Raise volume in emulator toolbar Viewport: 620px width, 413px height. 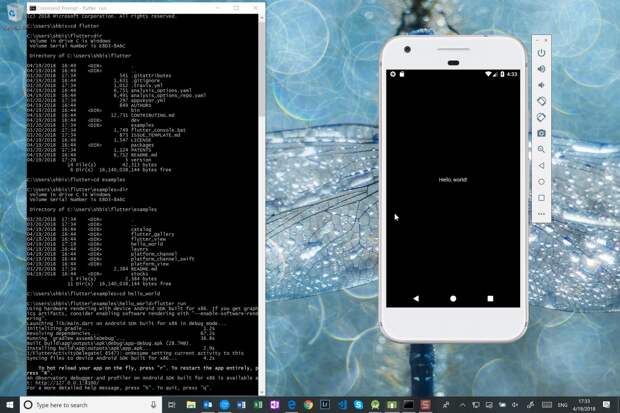(541, 68)
